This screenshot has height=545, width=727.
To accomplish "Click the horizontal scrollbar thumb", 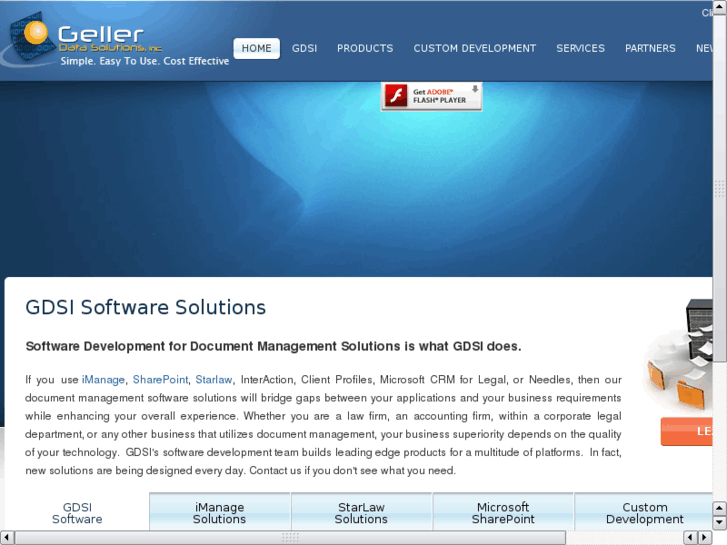I will (x=290, y=538).
